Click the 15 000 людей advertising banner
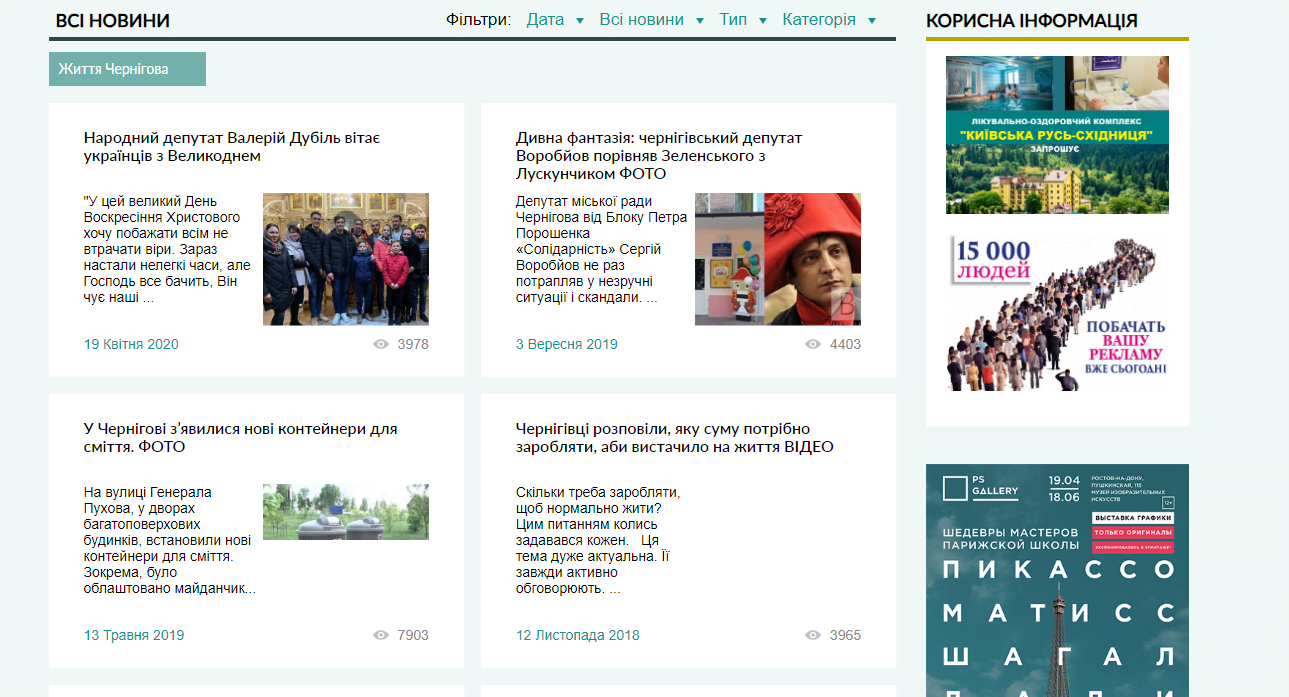 click(1057, 312)
